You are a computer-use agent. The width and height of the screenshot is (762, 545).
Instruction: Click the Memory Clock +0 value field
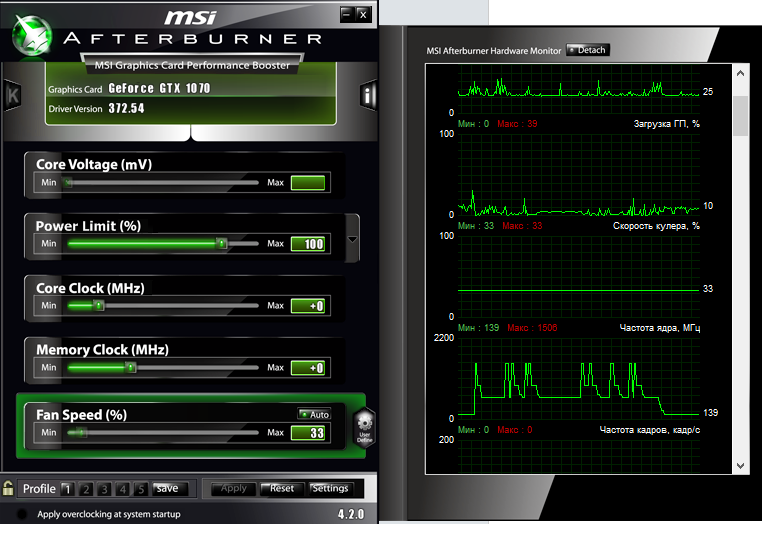pos(308,368)
